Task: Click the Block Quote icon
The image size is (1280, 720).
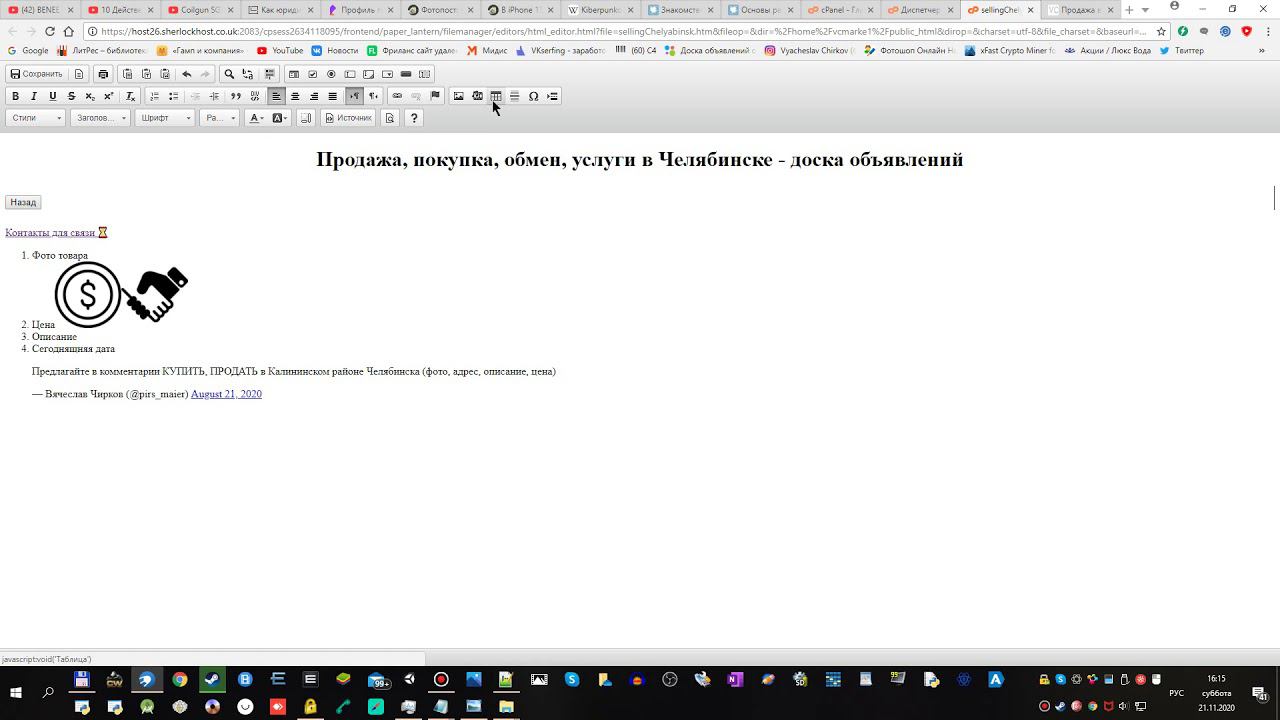Action: pyautogui.click(x=236, y=96)
